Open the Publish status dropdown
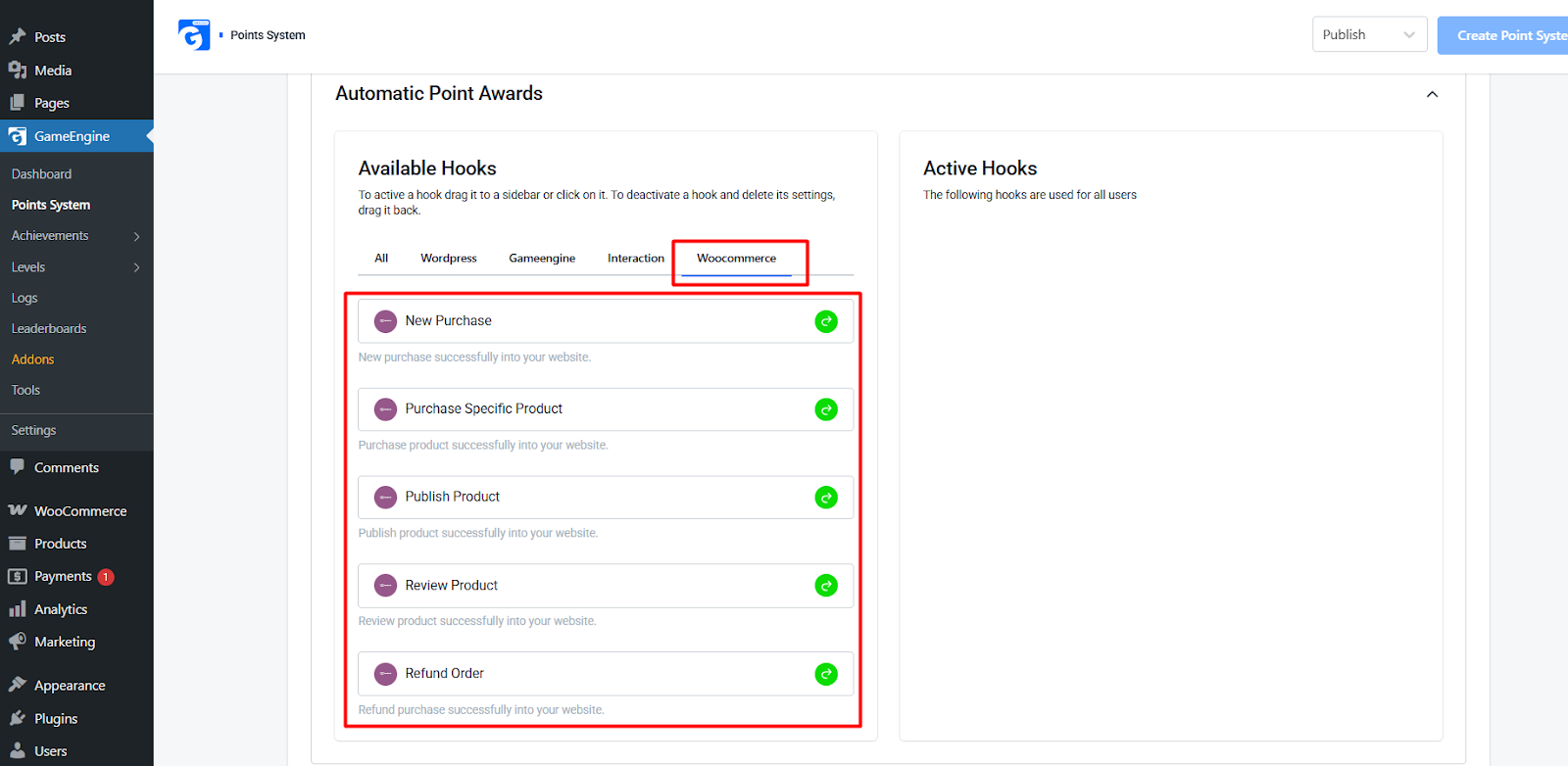The height and width of the screenshot is (766, 1568). tap(1369, 34)
